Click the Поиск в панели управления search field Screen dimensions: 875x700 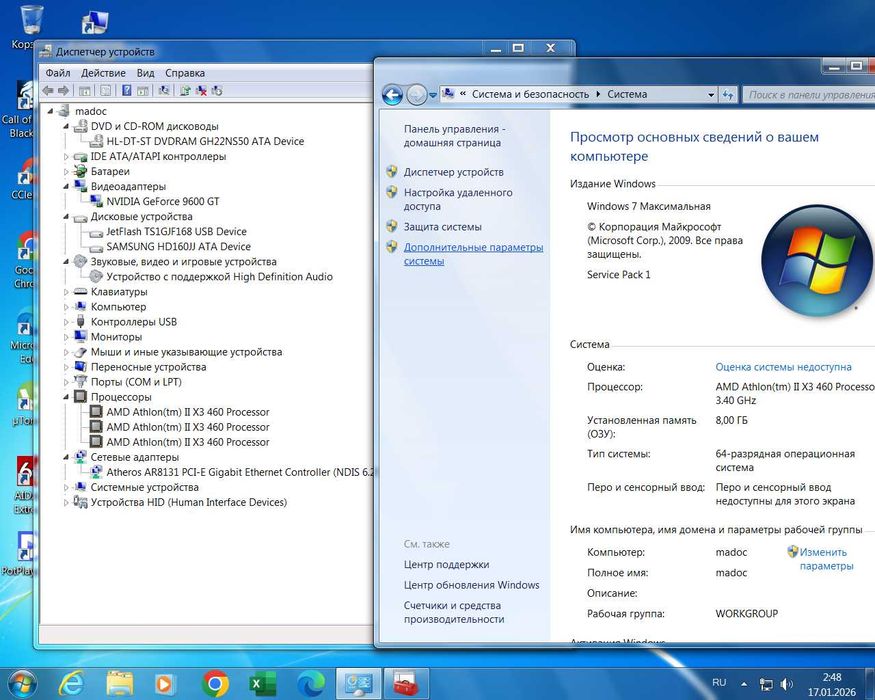[809, 95]
